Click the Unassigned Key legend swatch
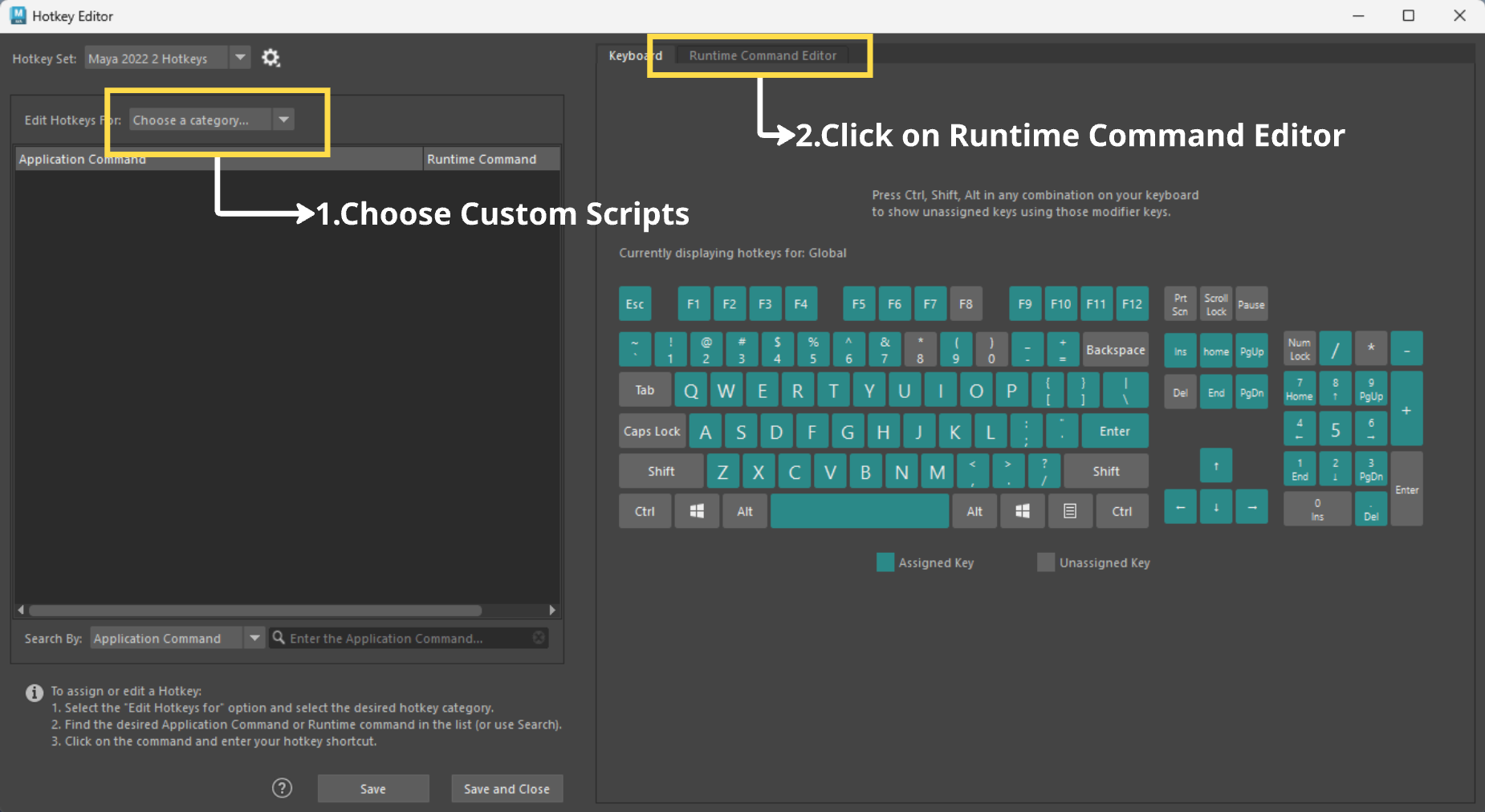Screen dimensions: 1485x812 point(1046,562)
